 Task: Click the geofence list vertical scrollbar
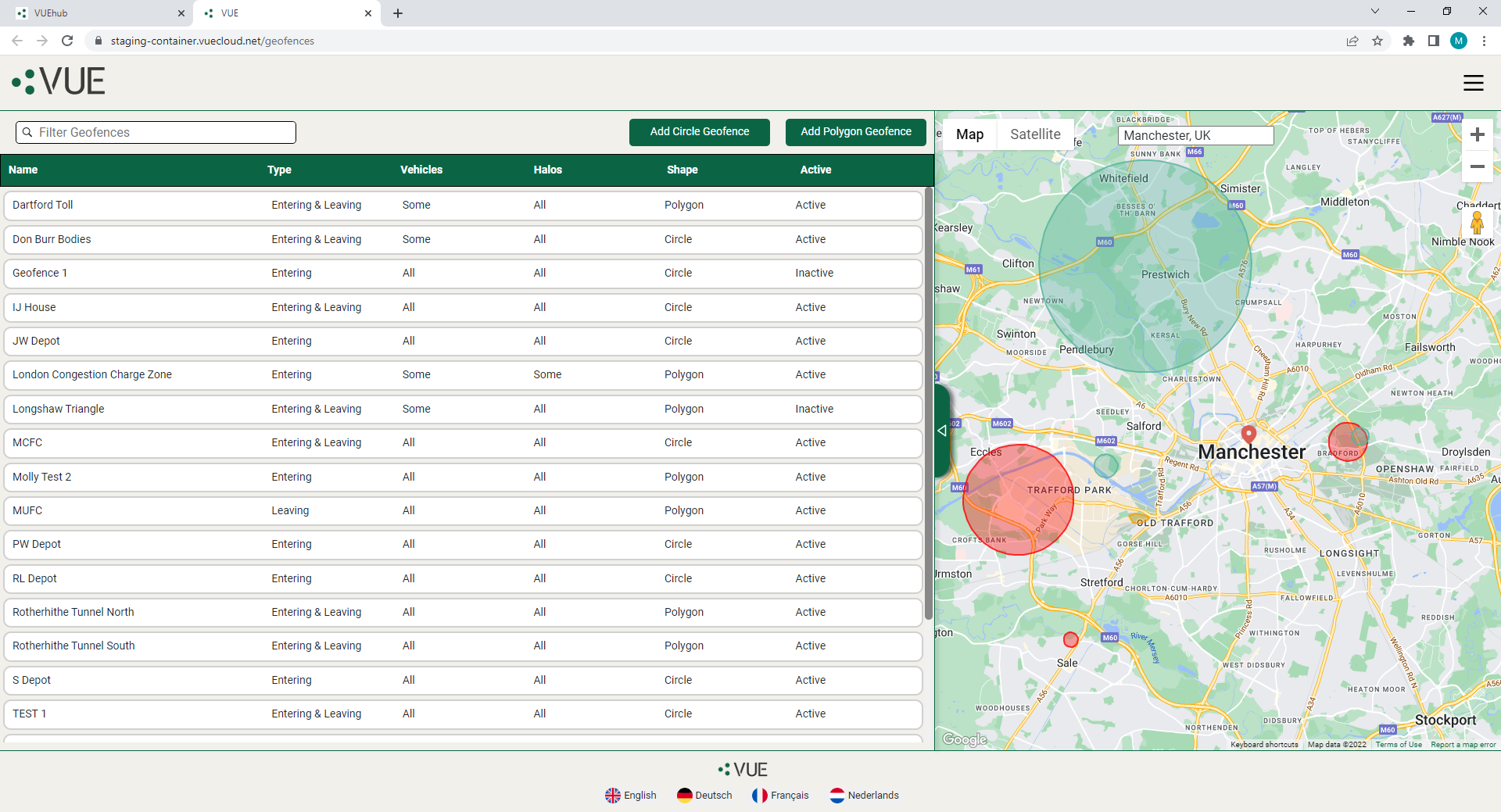[x=929, y=402]
